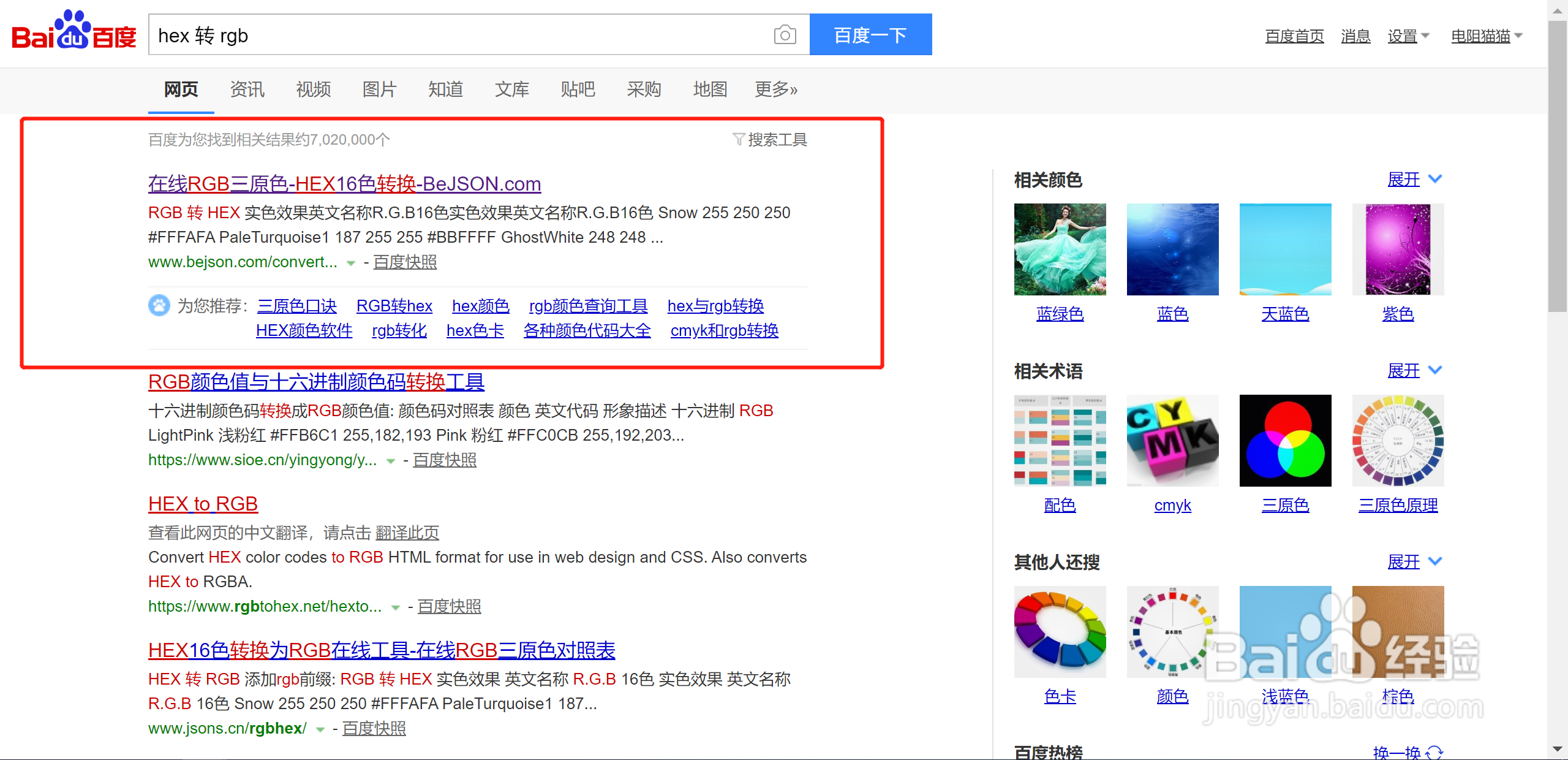Open BeJSON RGB-HEX conversion result
This screenshot has height=760, width=1568.
(345, 183)
